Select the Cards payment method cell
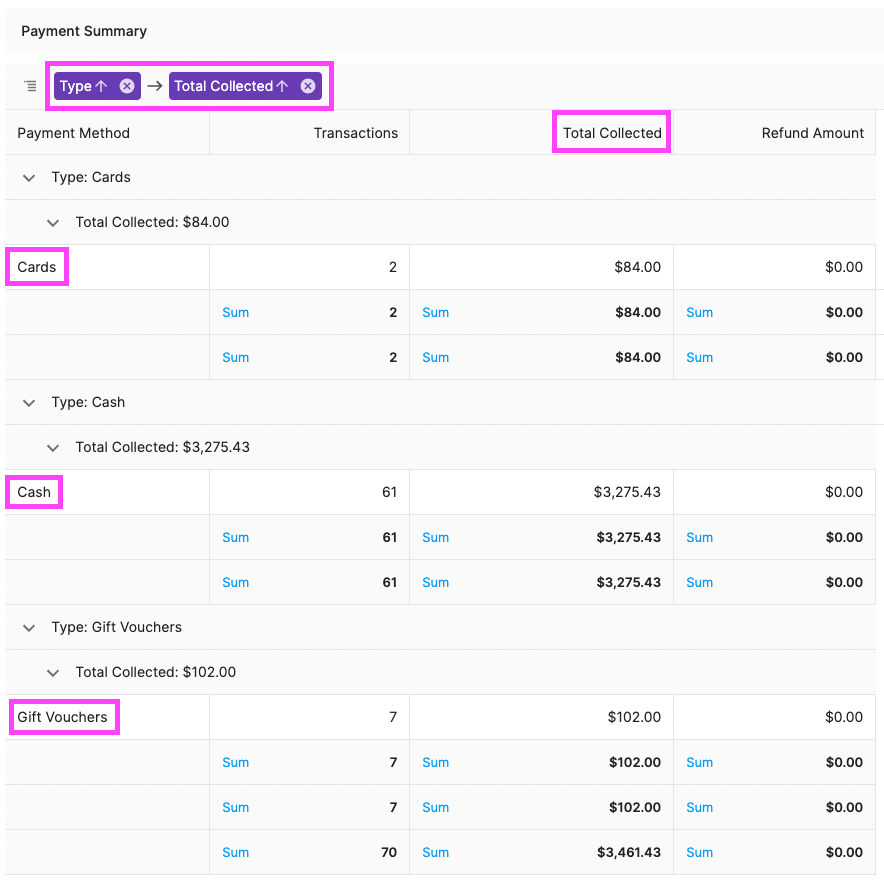This screenshot has width=884, height=881. (x=37, y=267)
